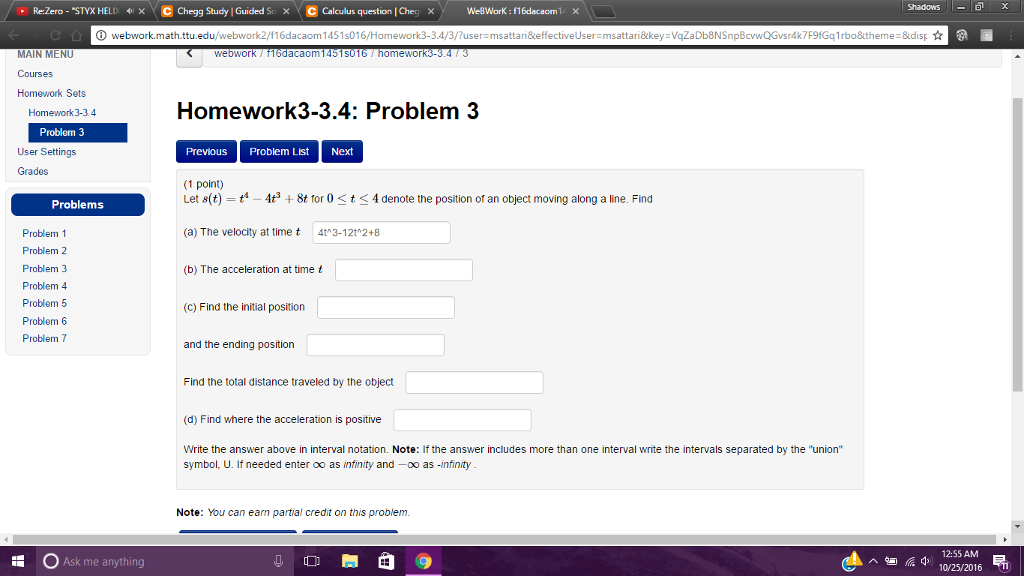Image resolution: width=1024 pixels, height=576 pixels.
Task: Open the speaker volume icon in system tray
Action: [x=926, y=561]
